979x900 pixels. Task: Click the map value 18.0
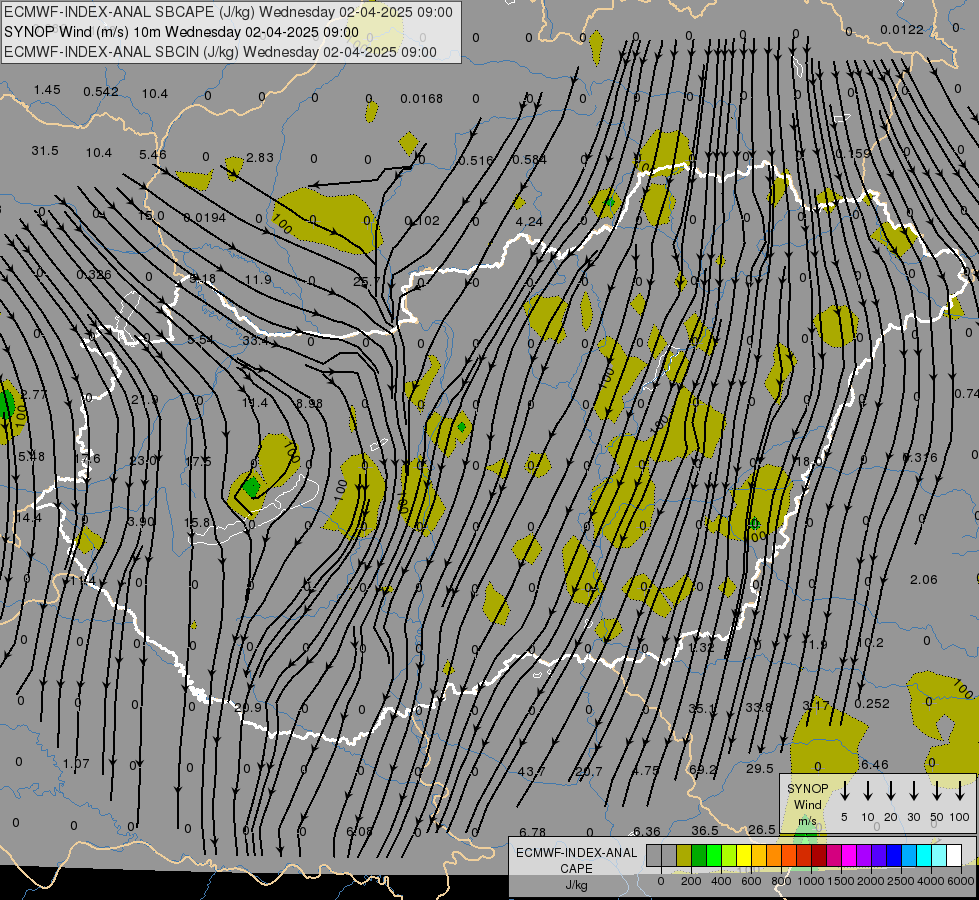coord(807,462)
